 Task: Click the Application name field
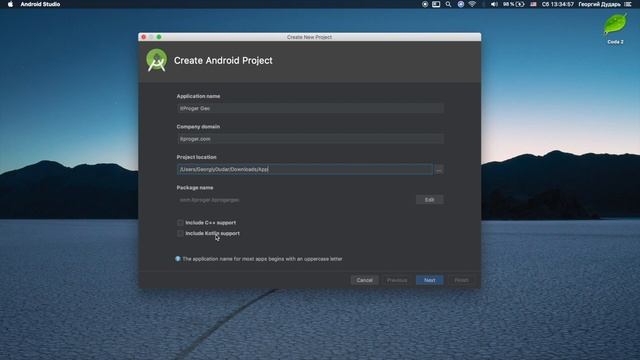tap(310, 108)
